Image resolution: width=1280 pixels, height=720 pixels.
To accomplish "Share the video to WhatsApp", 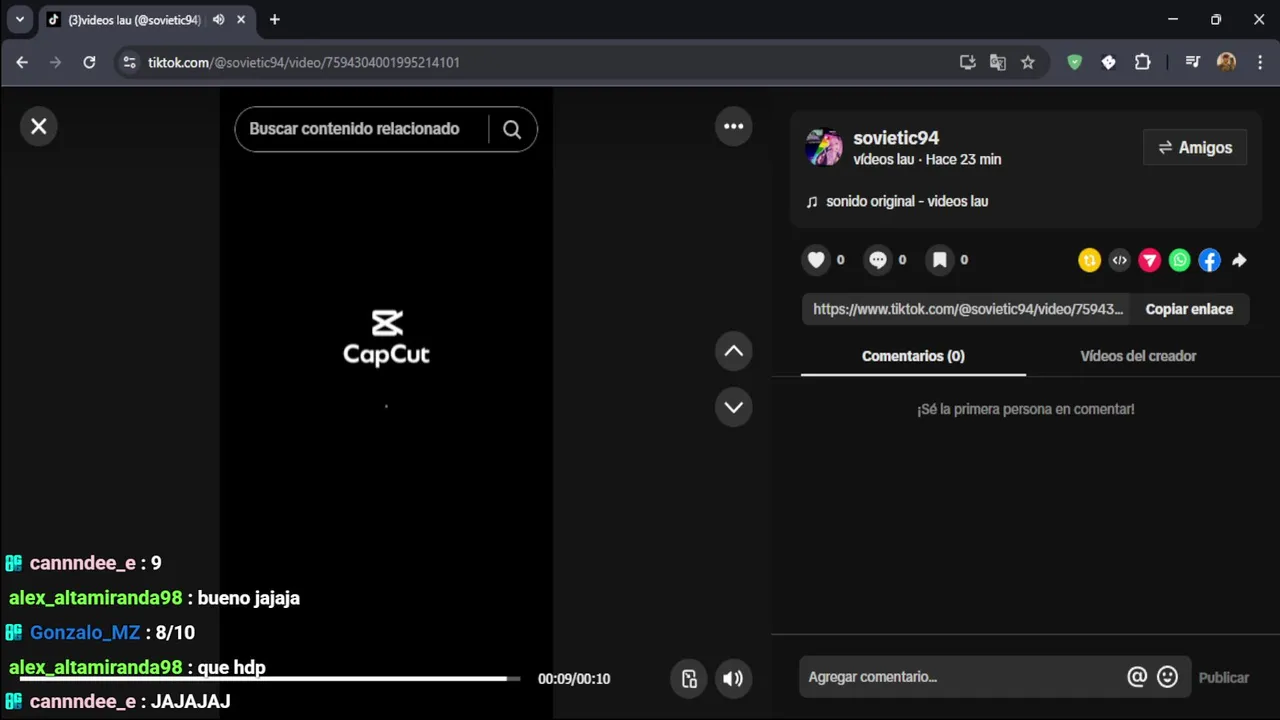I will click(x=1179, y=260).
